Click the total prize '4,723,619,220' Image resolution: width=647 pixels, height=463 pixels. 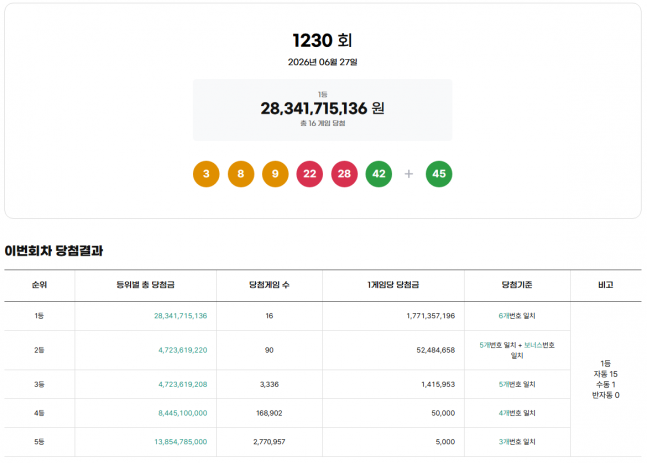click(183, 350)
